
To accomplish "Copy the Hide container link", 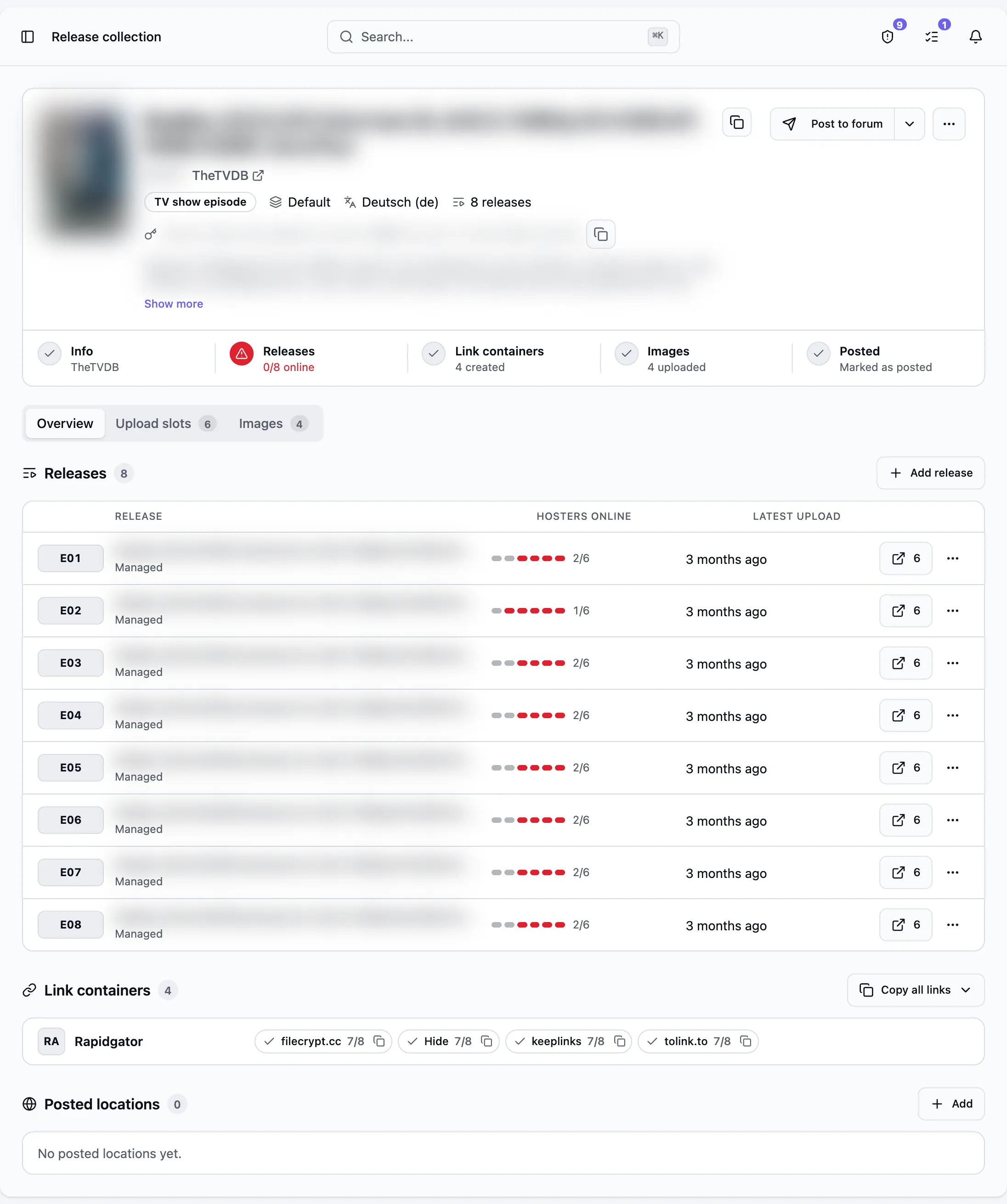I will pos(487,1041).
